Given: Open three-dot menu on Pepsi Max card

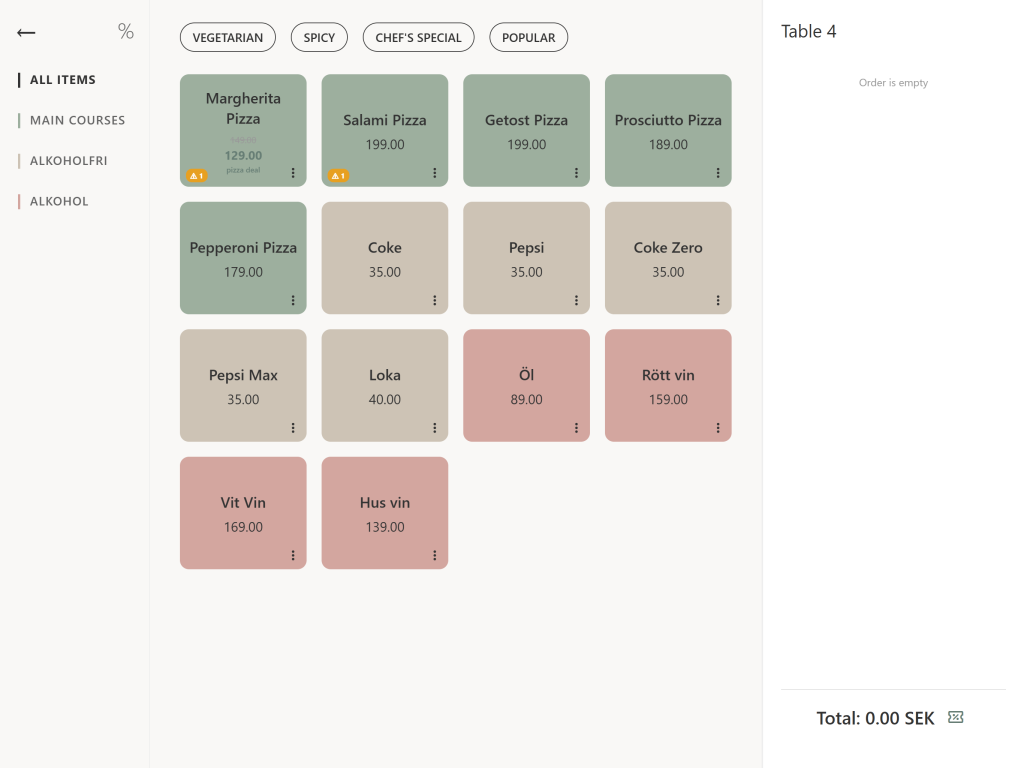Looking at the screenshot, I should [293, 428].
